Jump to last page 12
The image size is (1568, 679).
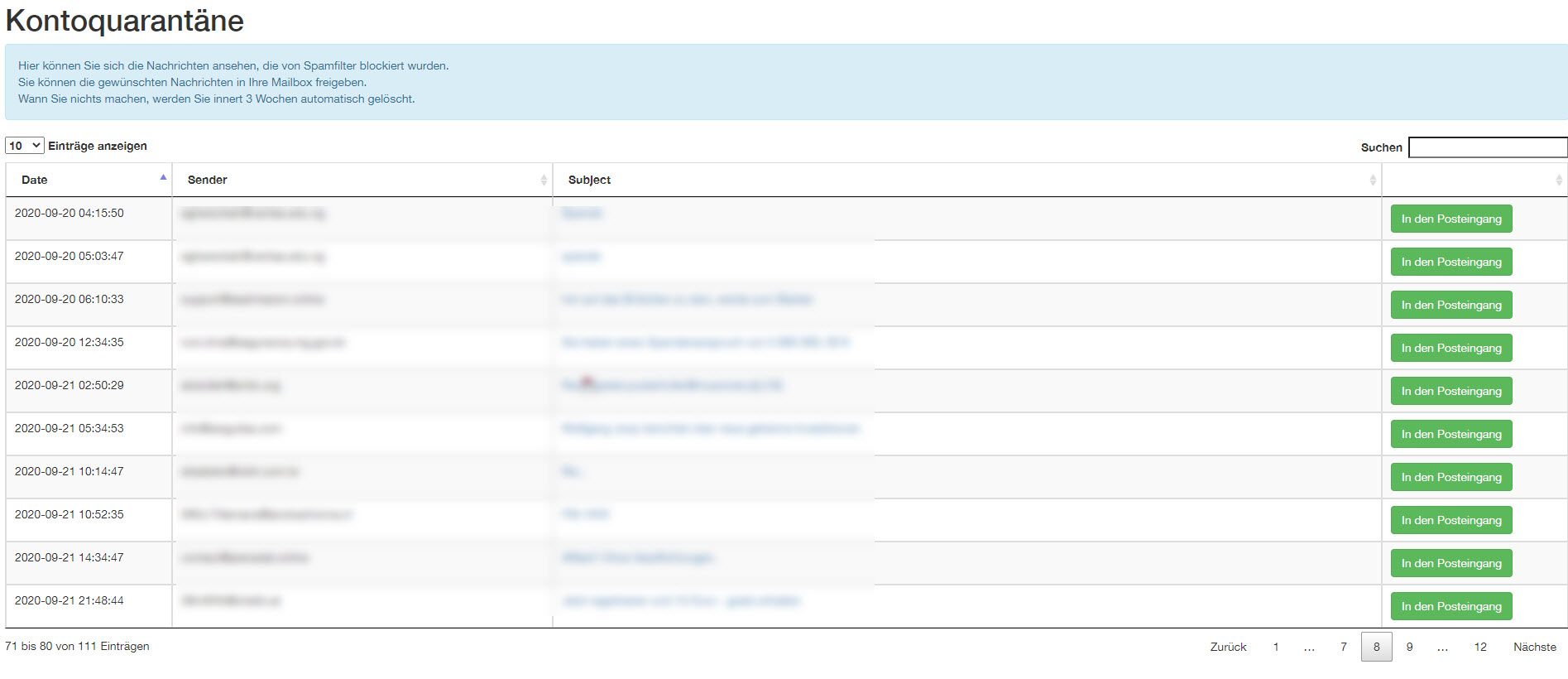coord(1480,648)
